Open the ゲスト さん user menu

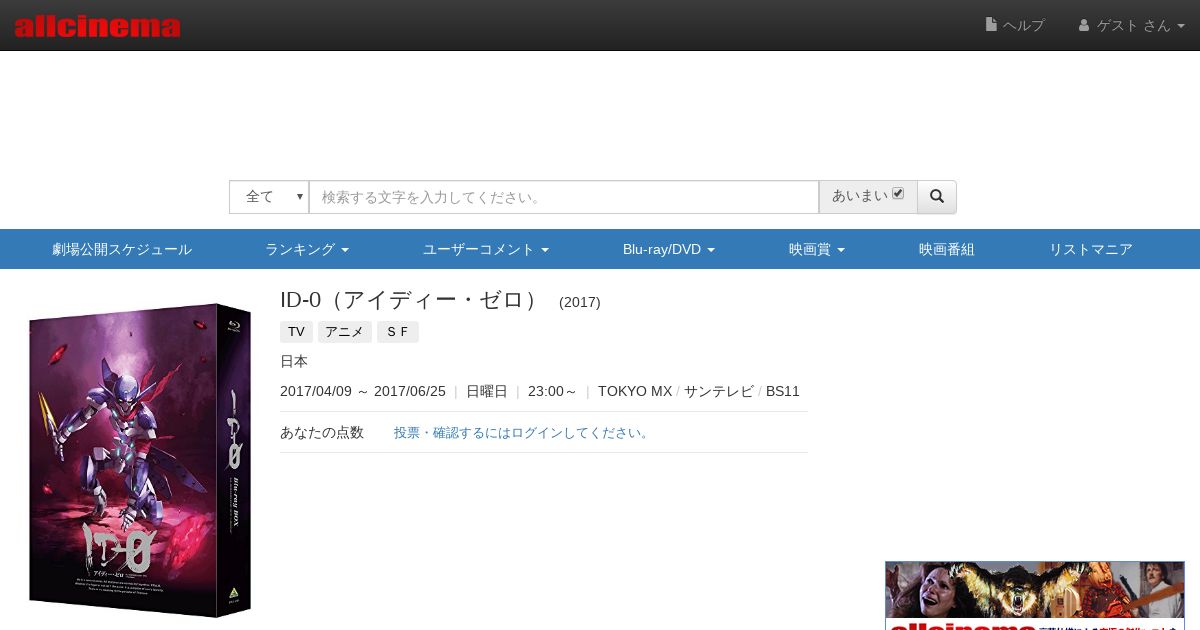(1131, 25)
